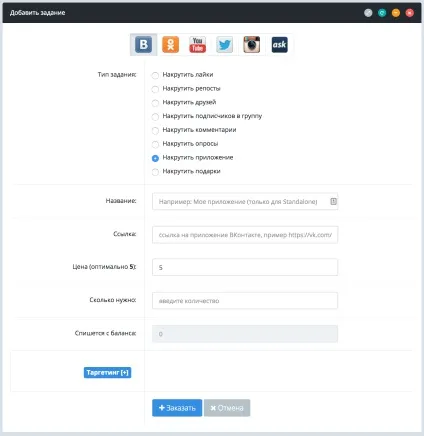The image size is (424, 436).
Task: Pick 'Накрутить подарки' radio option
Action: (x=155, y=172)
